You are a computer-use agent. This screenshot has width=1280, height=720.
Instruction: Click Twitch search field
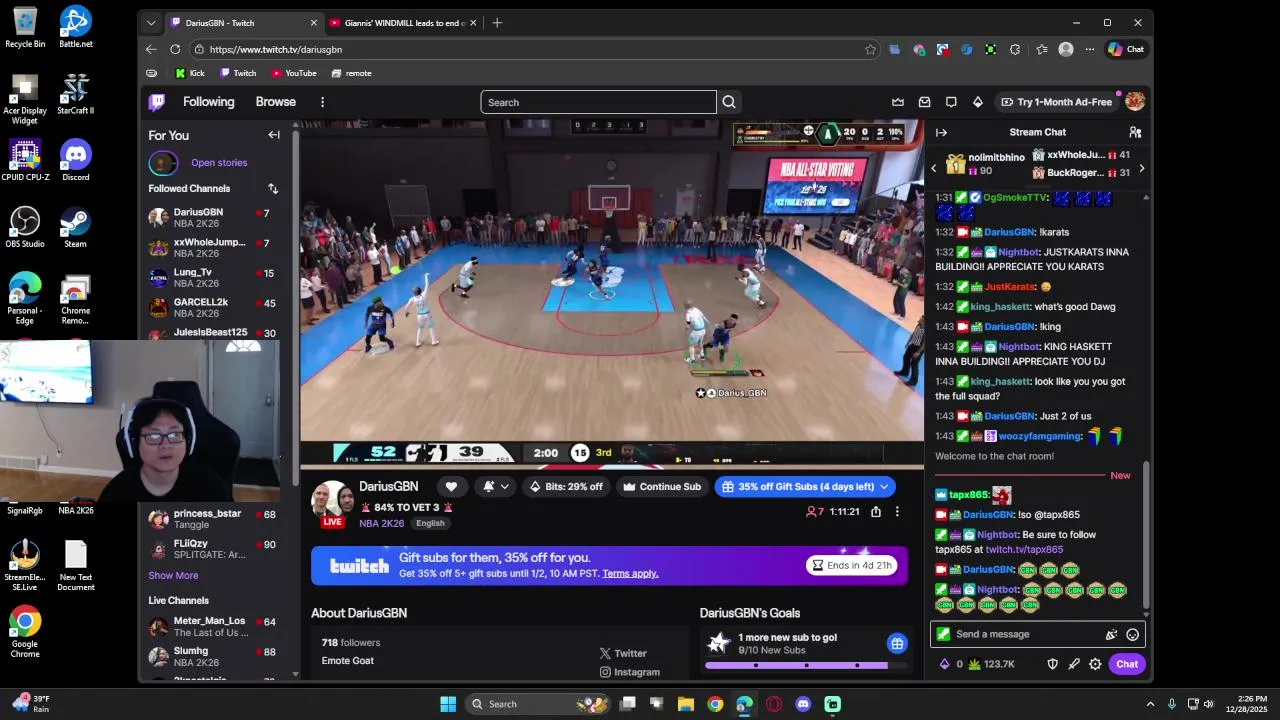(x=598, y=102)
